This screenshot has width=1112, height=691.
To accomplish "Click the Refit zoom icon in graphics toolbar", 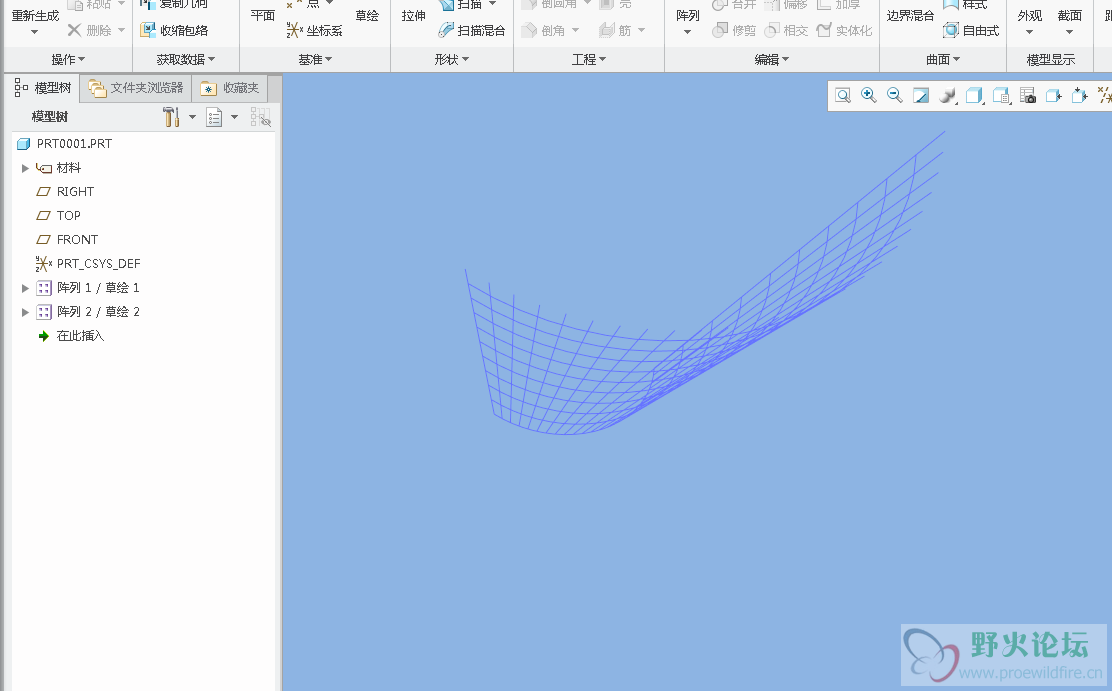I will 843,96.
